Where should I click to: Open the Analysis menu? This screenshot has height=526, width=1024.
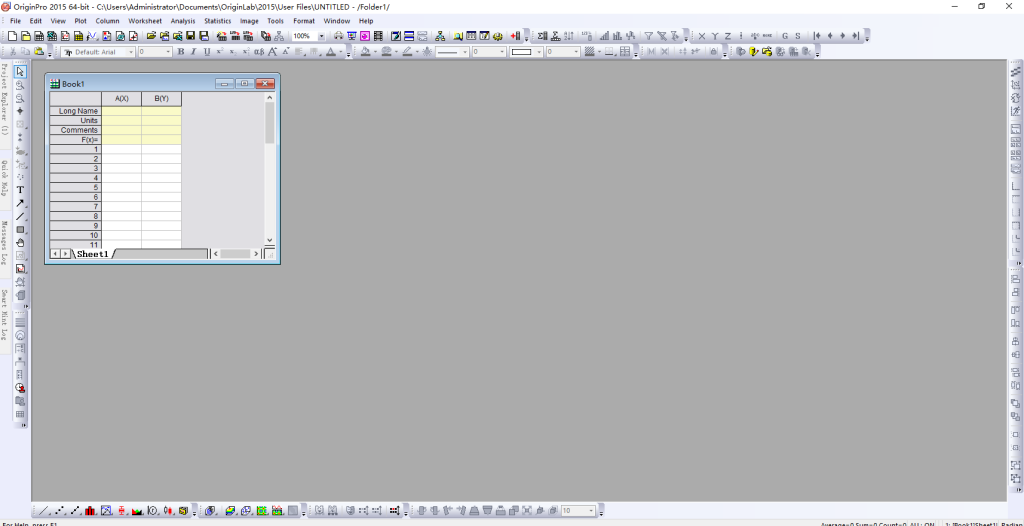[183, 20]
